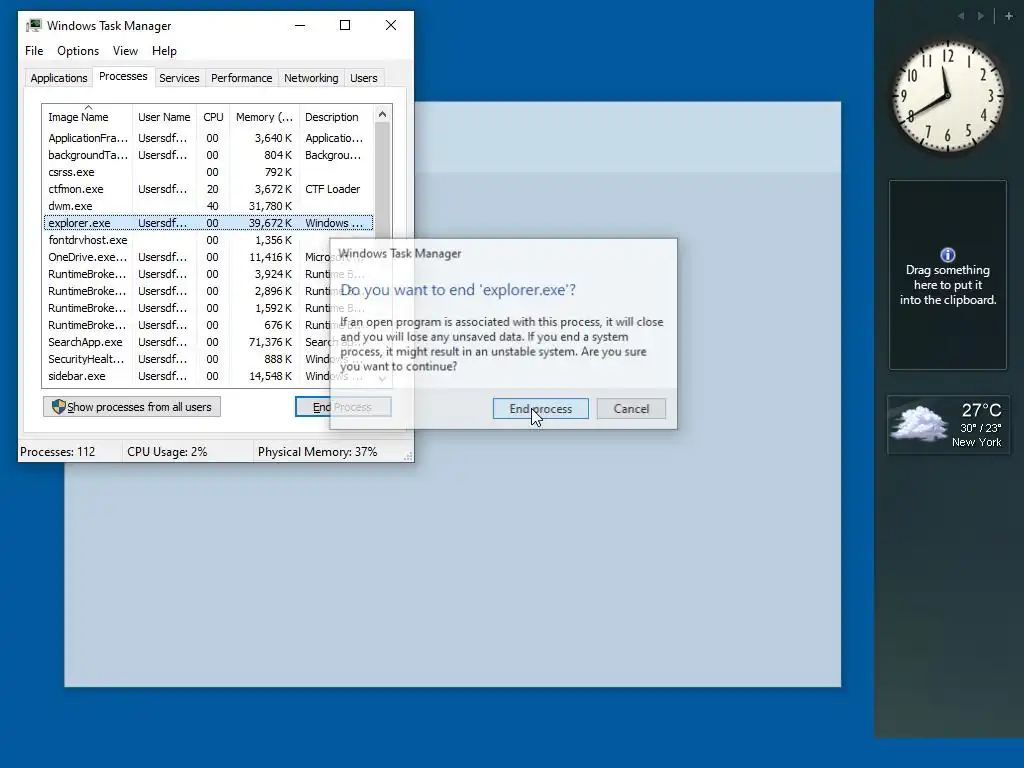This screenshot has height=768, width=1024.
Task: Select the explorer.exe process row
Action: coord(208,223)
